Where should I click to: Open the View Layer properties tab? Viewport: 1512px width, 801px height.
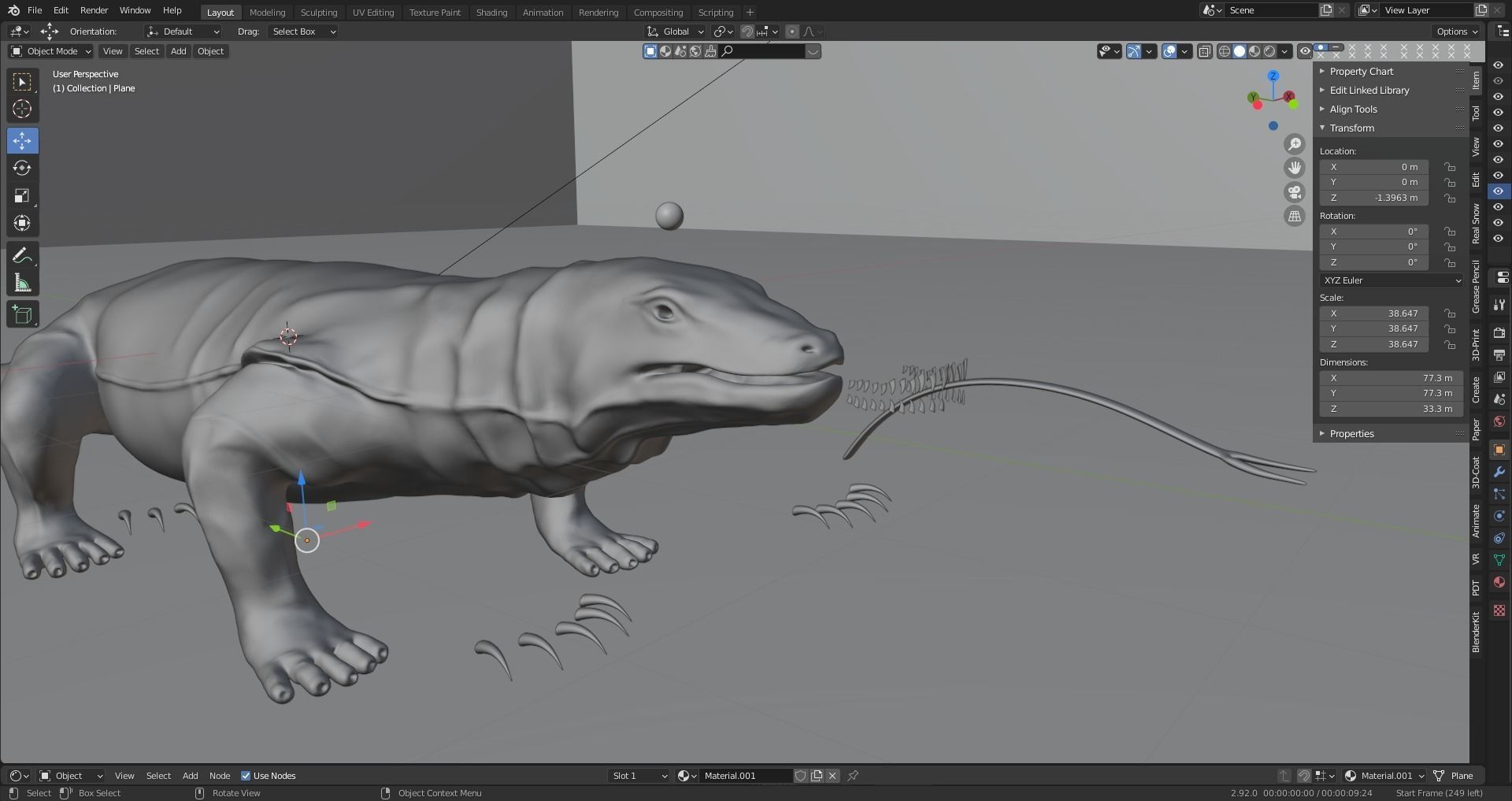[1499, 377]
